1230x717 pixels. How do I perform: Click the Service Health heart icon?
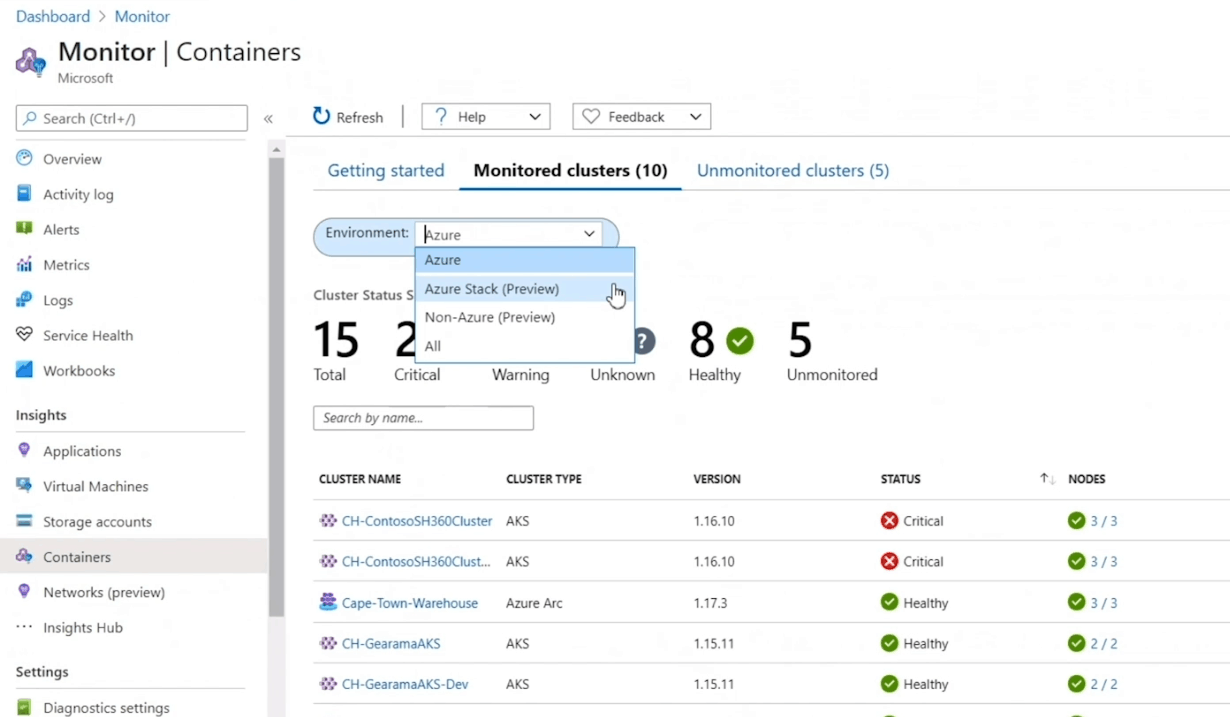tap(24, 335)
